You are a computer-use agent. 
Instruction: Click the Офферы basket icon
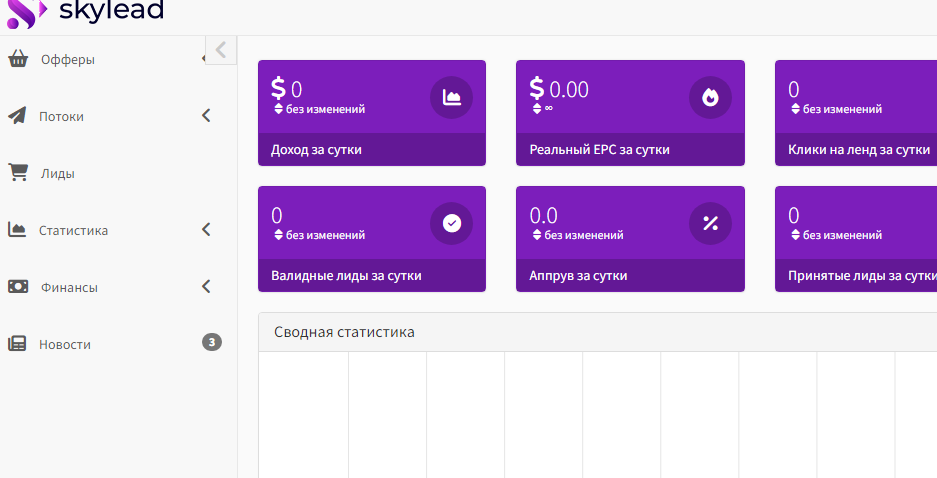[18, 59]
